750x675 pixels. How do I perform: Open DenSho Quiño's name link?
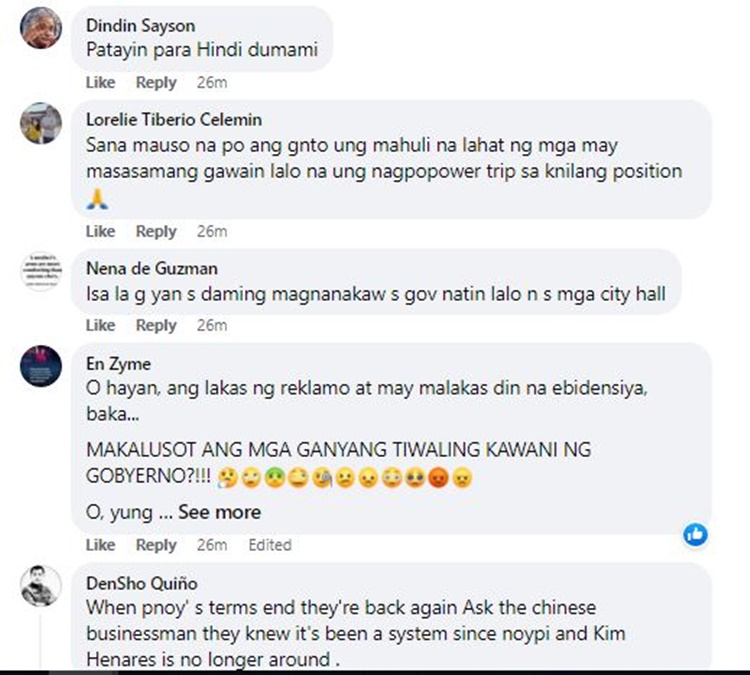[142, 583]
